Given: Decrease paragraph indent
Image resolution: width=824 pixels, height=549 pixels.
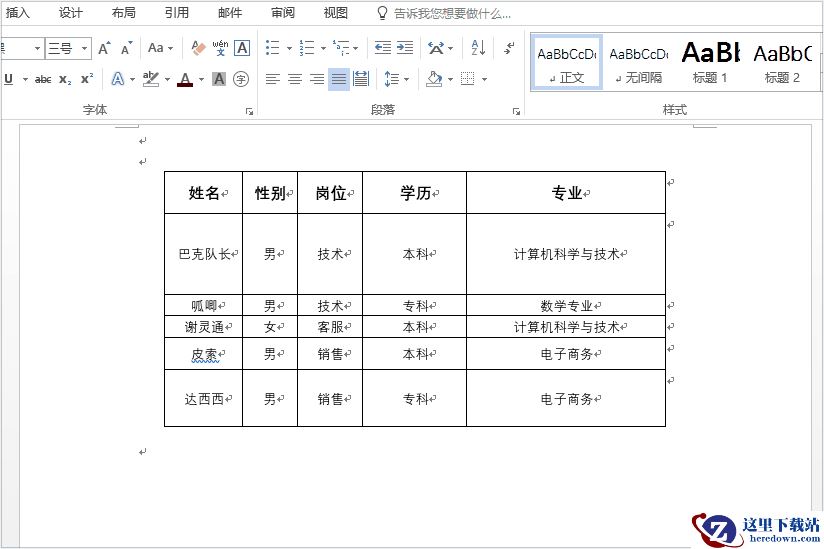Looking at the screenshot, I should (383, 48).
